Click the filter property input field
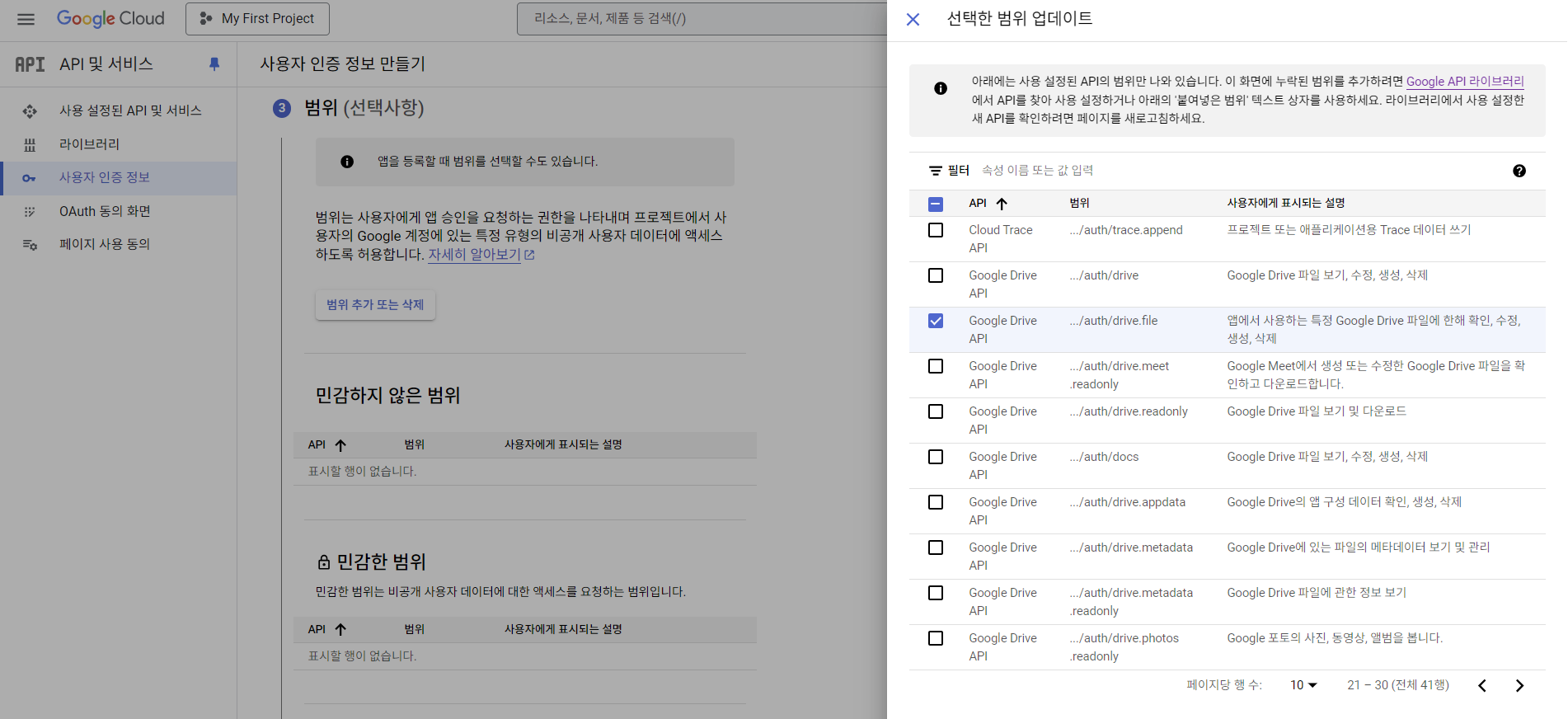 coord(1237,171)
